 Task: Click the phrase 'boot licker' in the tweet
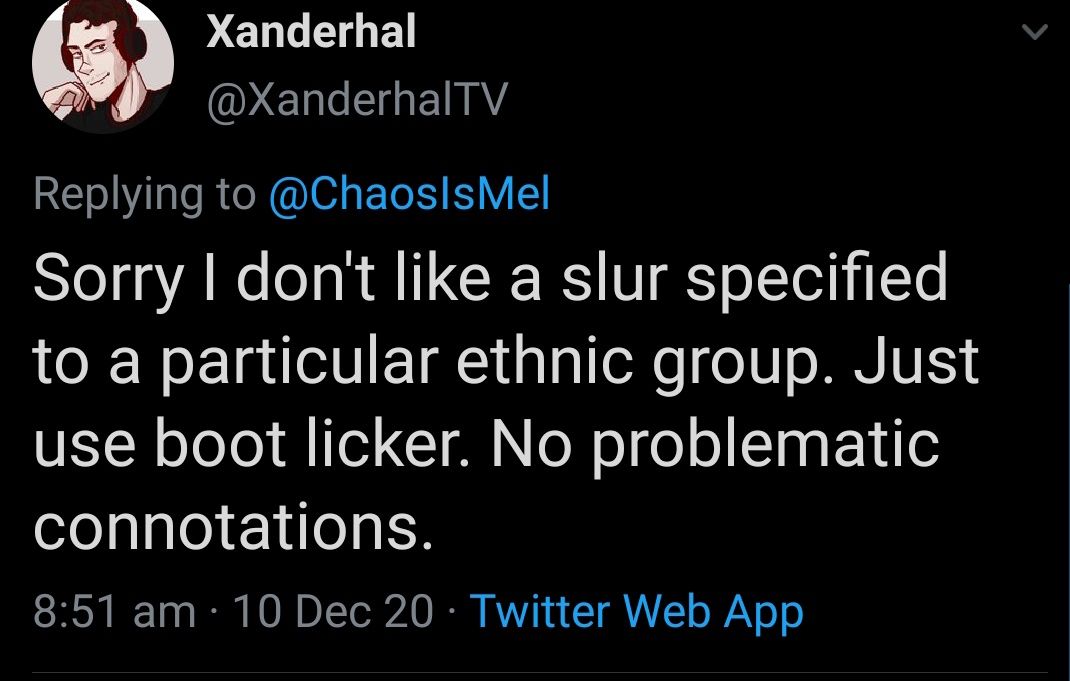(310, 444)
